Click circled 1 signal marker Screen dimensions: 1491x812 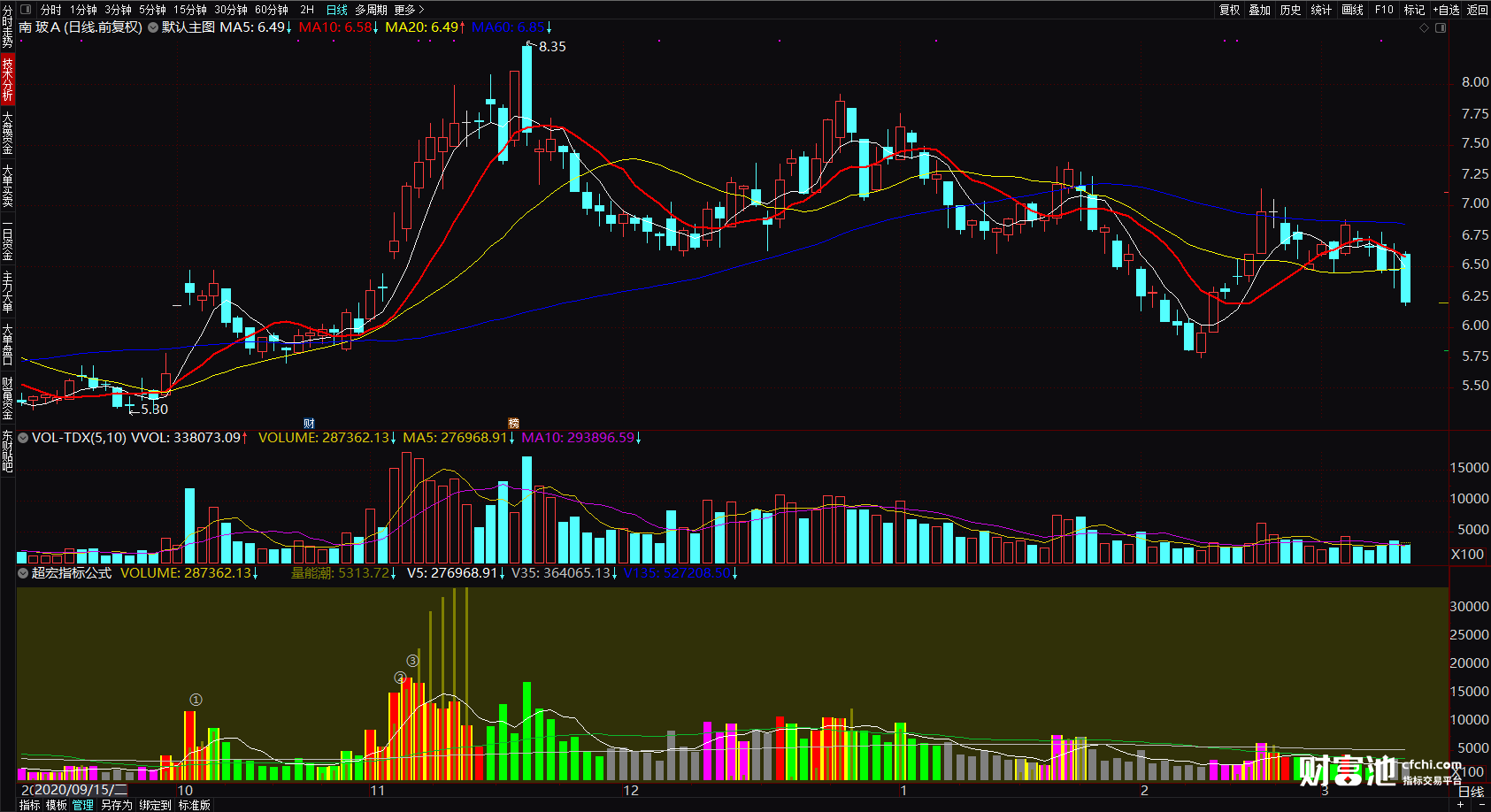click(196, 700)
